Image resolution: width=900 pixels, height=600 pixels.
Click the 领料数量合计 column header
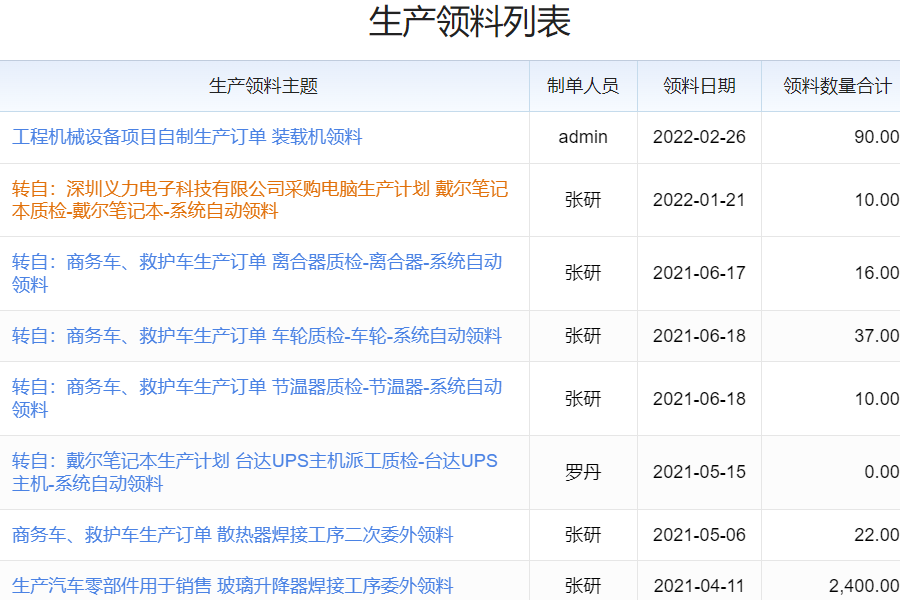pyautogui.click(x=836, y=86)
